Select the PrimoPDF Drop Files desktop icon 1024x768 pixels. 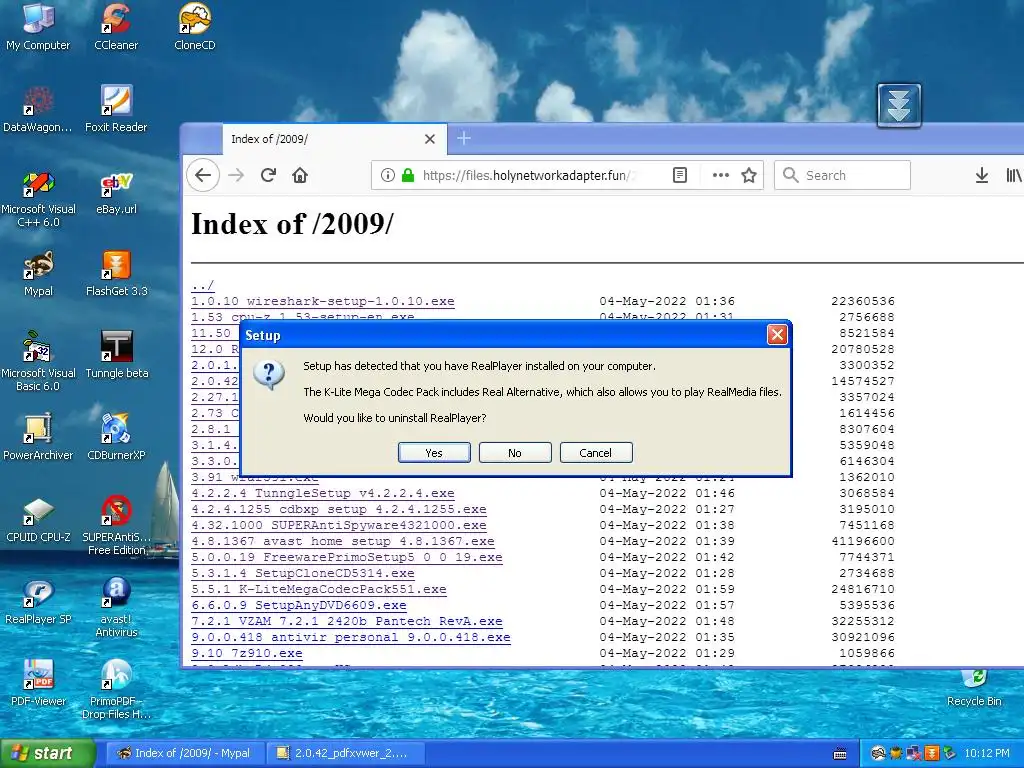pos(116,690)
